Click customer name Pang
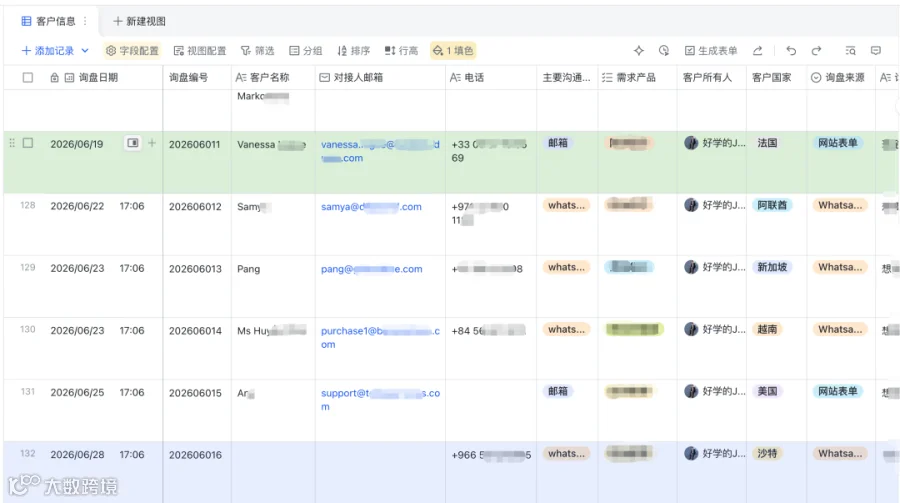Viewport: 900px width, 503px height. [249, 269]
